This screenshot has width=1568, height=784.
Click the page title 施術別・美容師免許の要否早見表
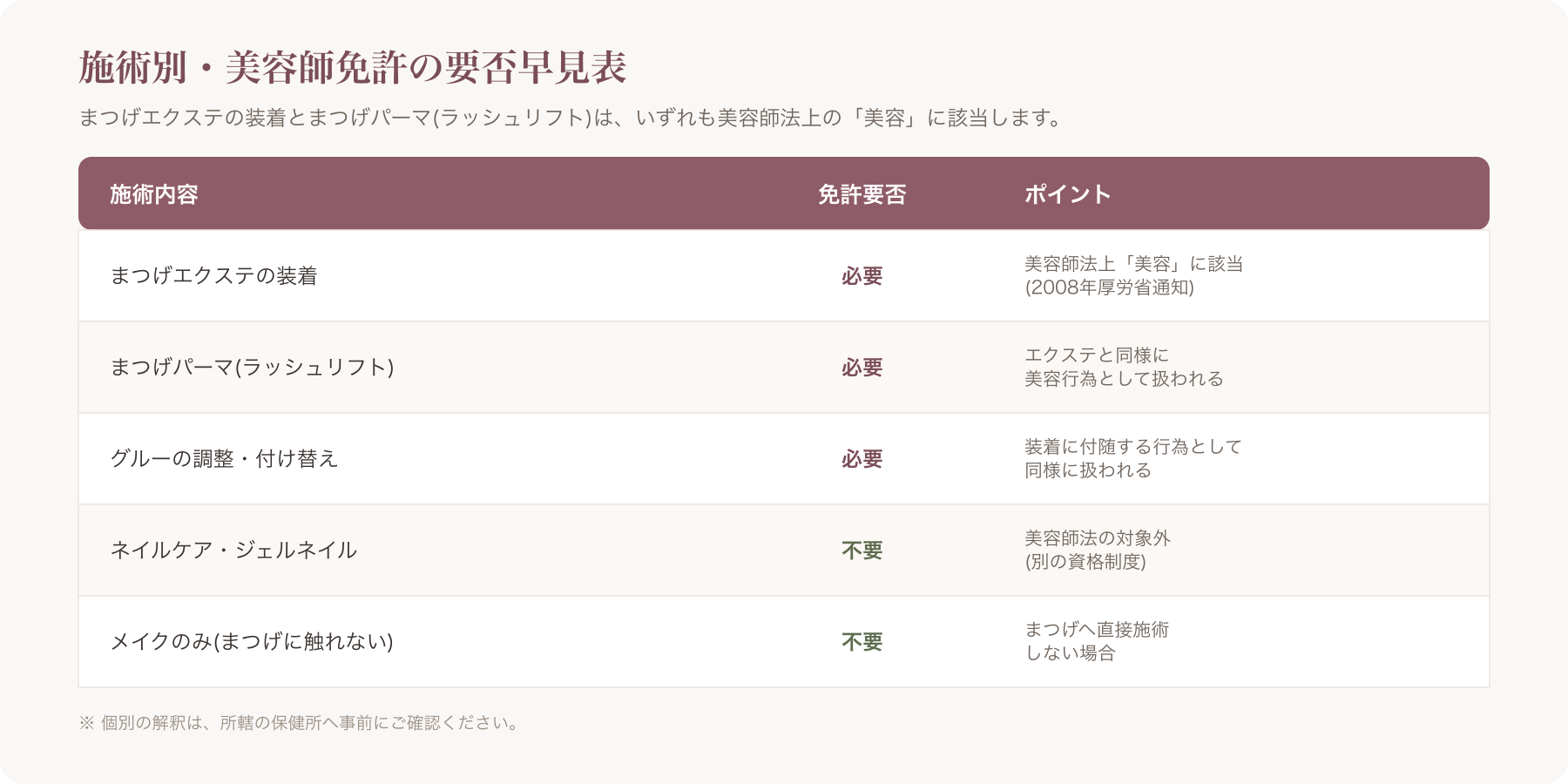coord(353,68)
